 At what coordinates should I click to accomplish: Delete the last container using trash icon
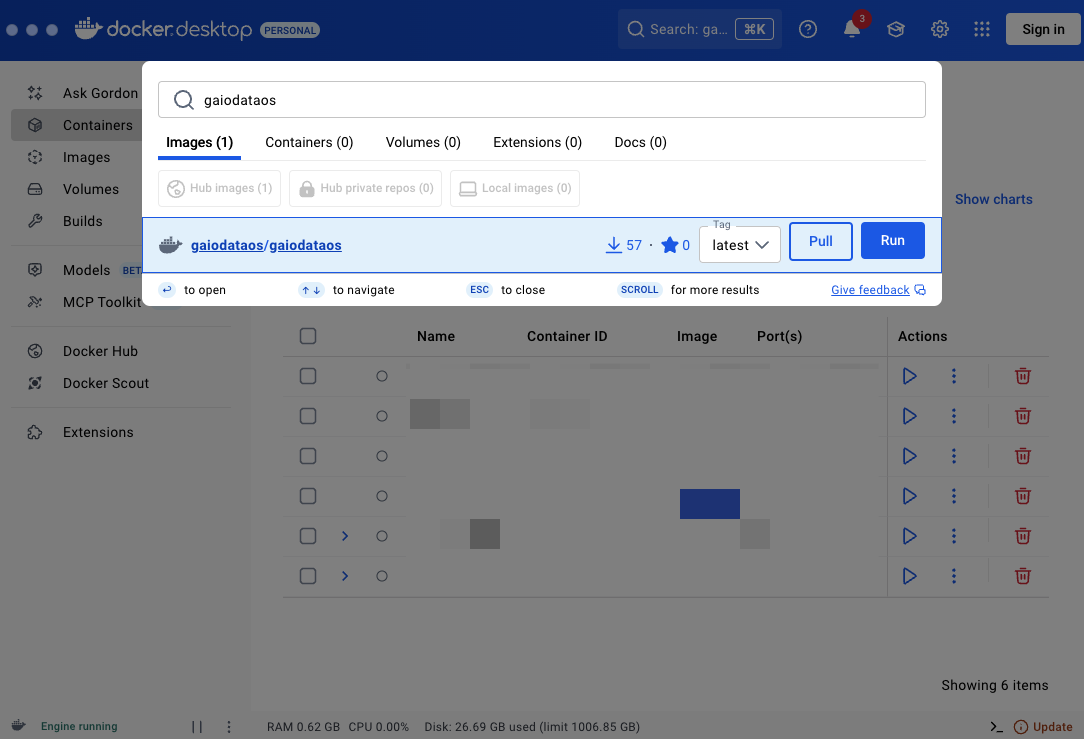(1023, 576)
